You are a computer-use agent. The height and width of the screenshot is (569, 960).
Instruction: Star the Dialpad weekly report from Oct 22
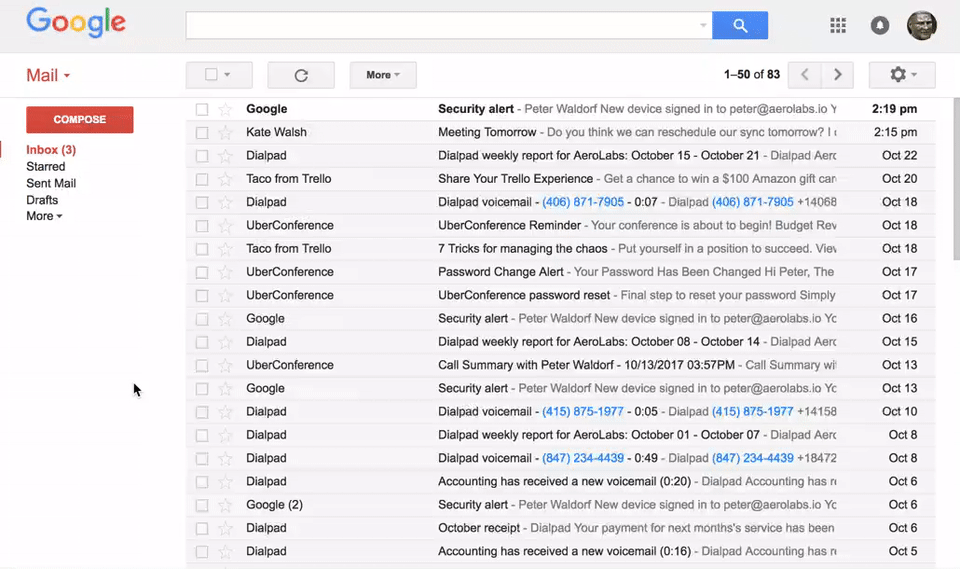tap(225, 156)
